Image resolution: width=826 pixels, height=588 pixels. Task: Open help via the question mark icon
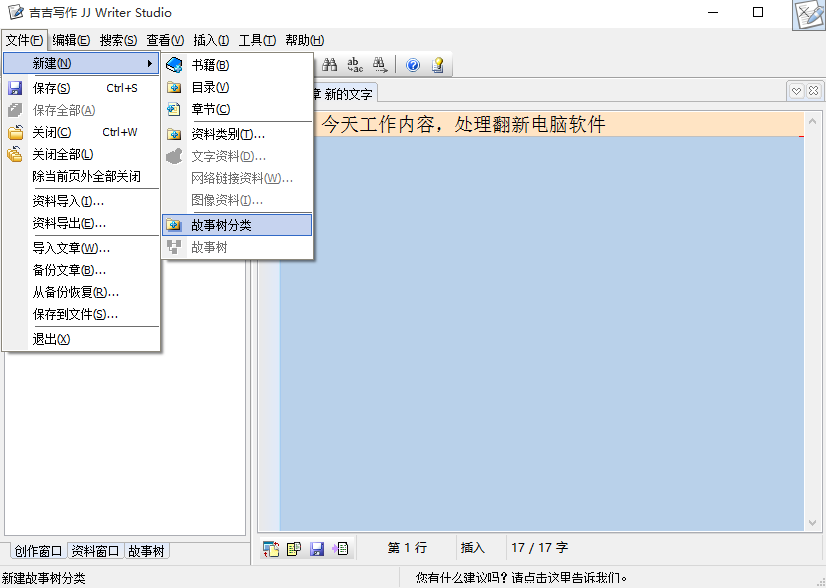[x=412, y=64]
